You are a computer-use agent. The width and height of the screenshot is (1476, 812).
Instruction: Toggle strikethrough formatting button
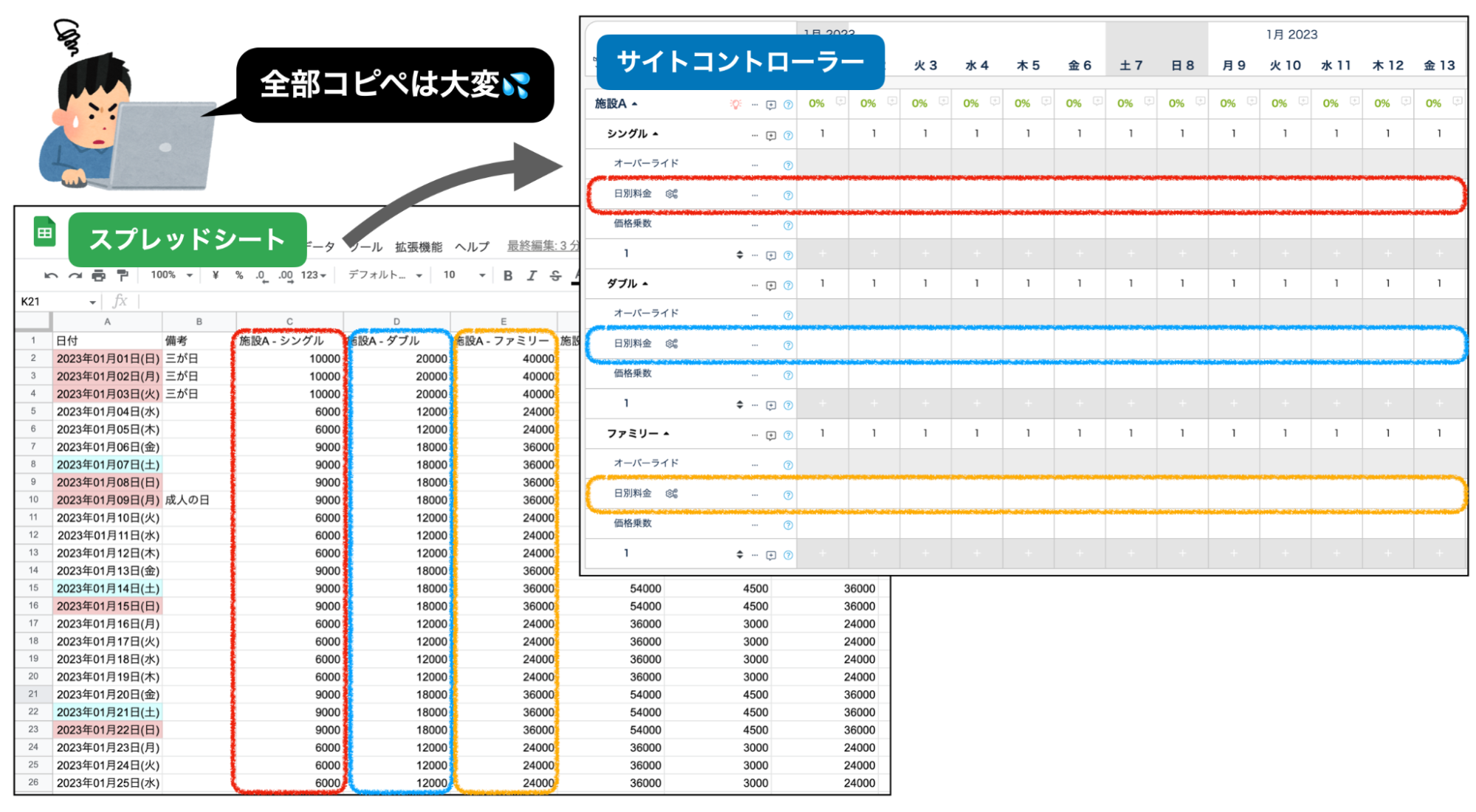click(x=555, y=275)
